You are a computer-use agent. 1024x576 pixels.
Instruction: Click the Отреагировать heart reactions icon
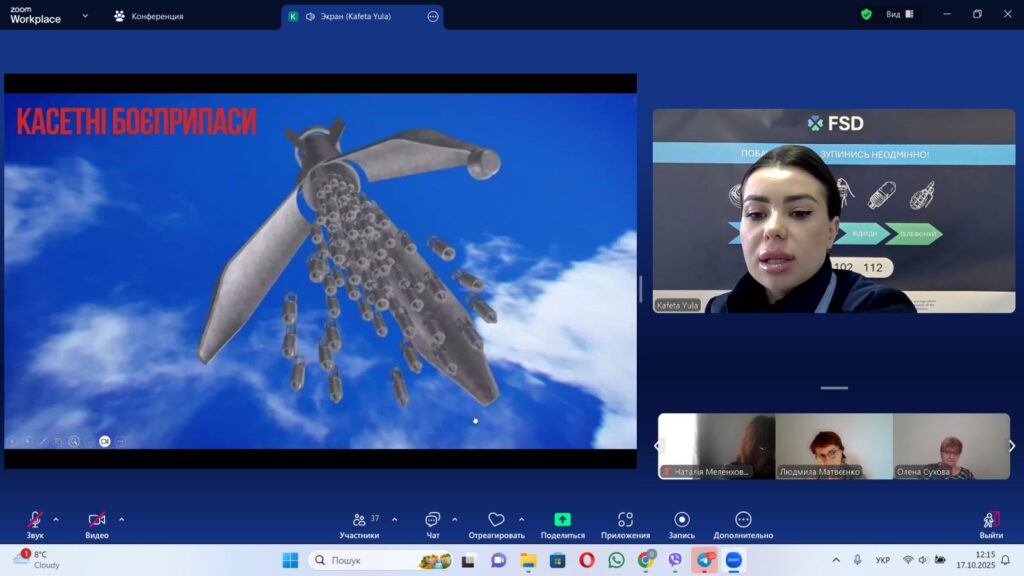click(496, 520)
